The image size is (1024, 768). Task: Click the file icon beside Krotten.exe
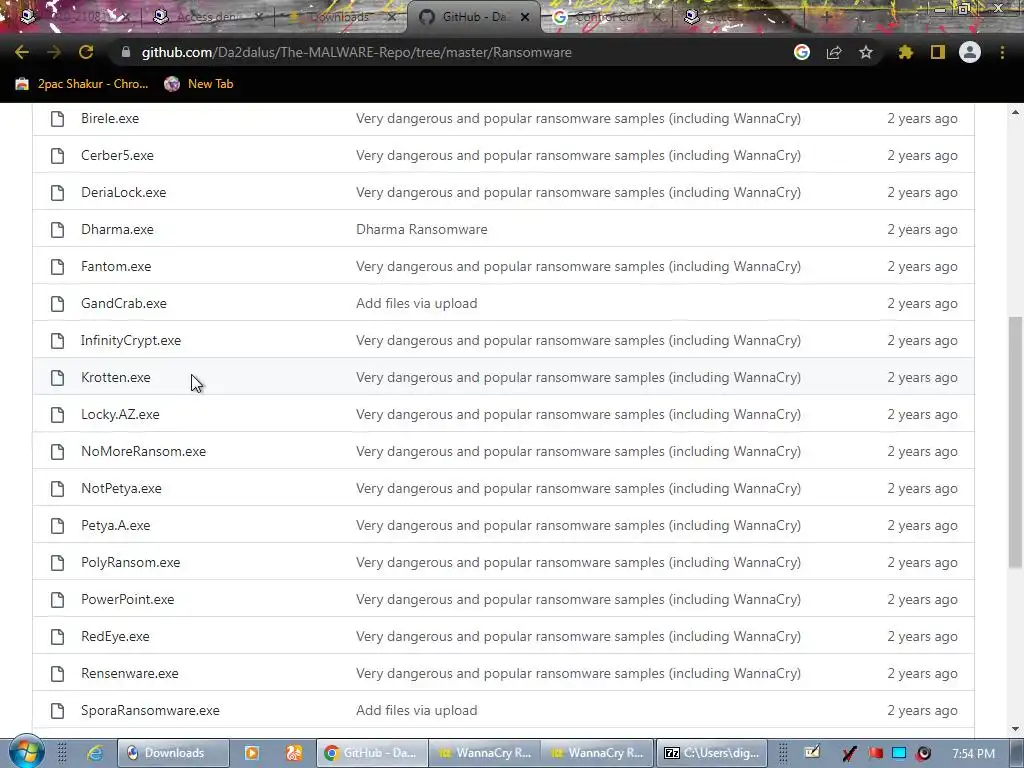[57, 377]
